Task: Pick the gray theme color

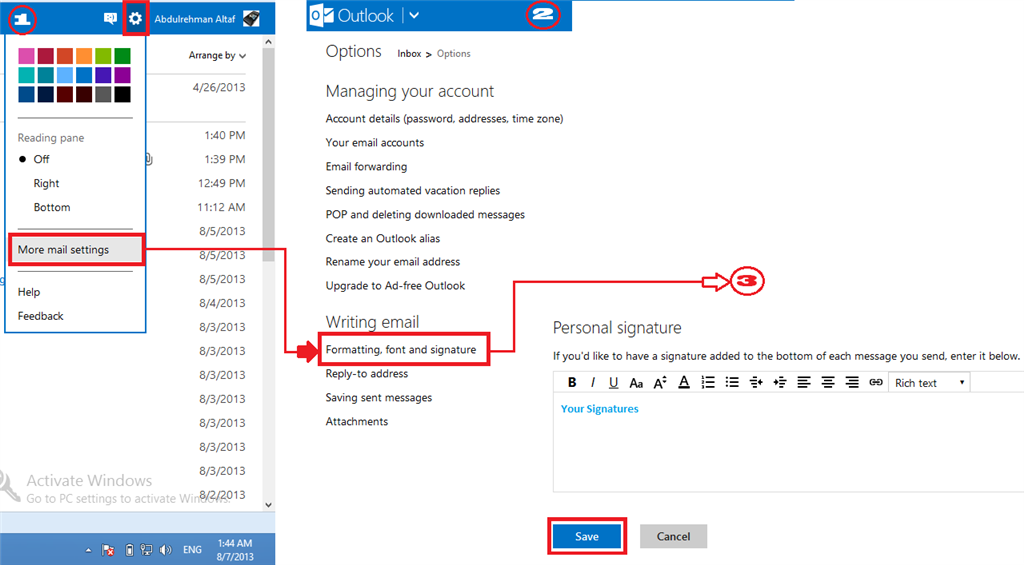Action: [x=103, y=95]
